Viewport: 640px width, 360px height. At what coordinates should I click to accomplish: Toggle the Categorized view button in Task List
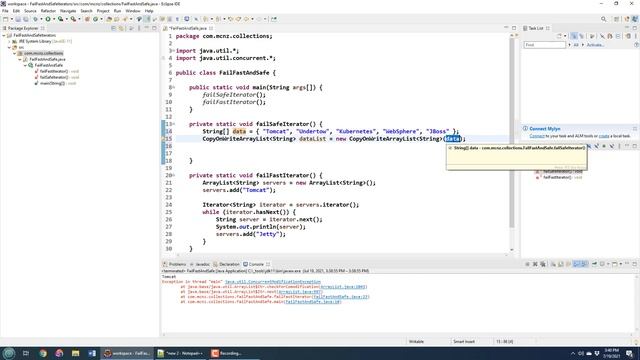(x=574, y=36)
